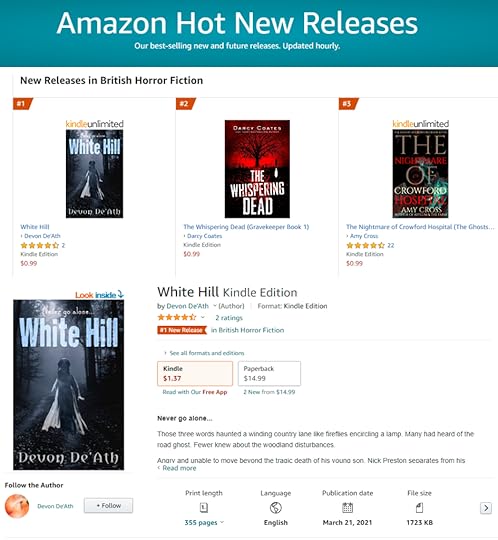Viewport: 498px width, 540px height.
Task: Open author dropdown next to Devon De'Ath
Action: point(215,306)
